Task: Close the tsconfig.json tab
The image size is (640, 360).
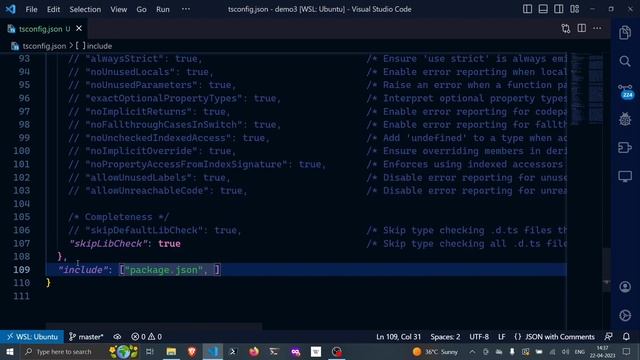Action: 79,29
